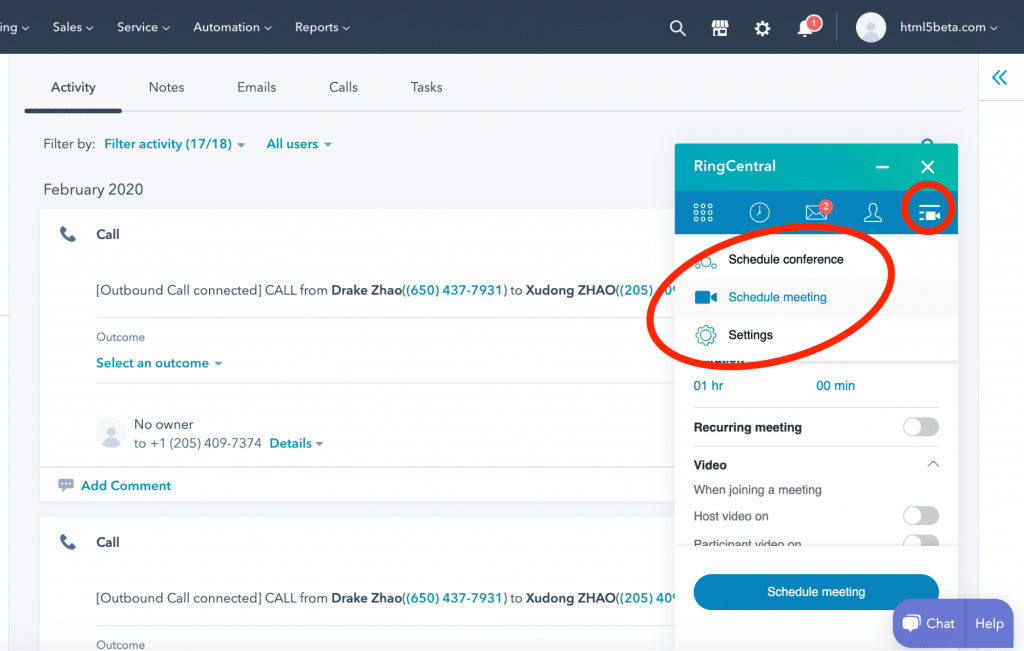Click Add Comment link
This screenshot has width=1024, height=651.
[x=126, y=486]
